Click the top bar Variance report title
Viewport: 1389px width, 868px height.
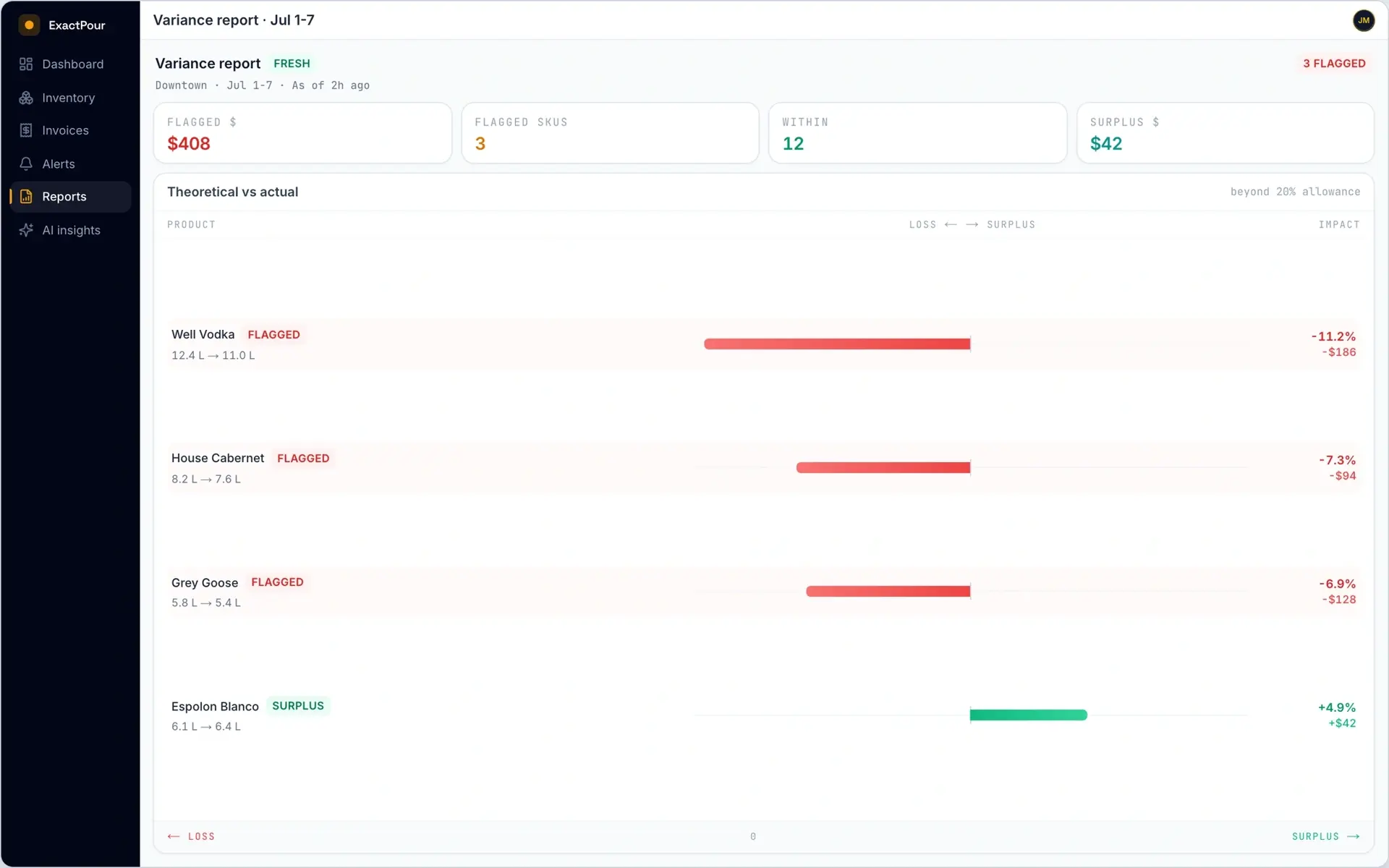pos(234,20)
